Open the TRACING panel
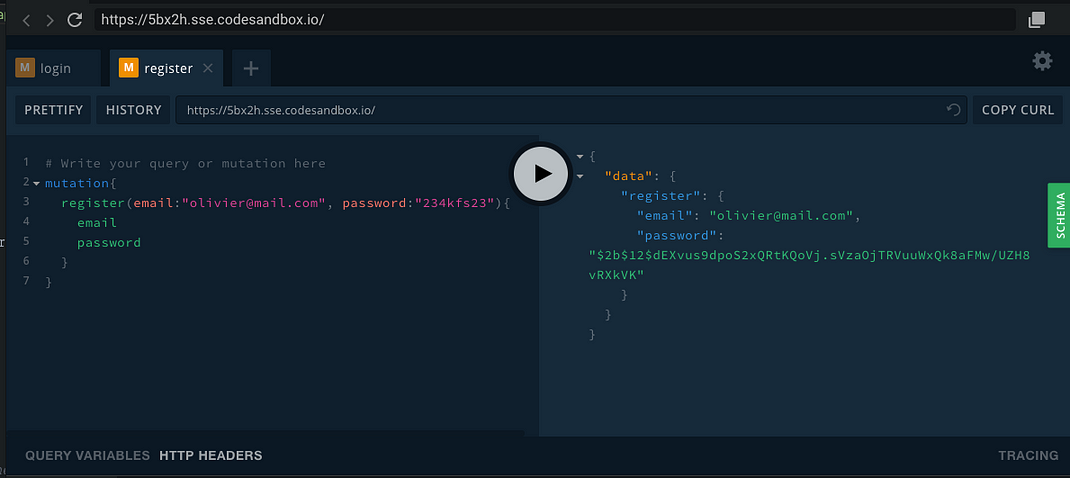Screen dimensions: 1070x478 [x=1028, y=455]
